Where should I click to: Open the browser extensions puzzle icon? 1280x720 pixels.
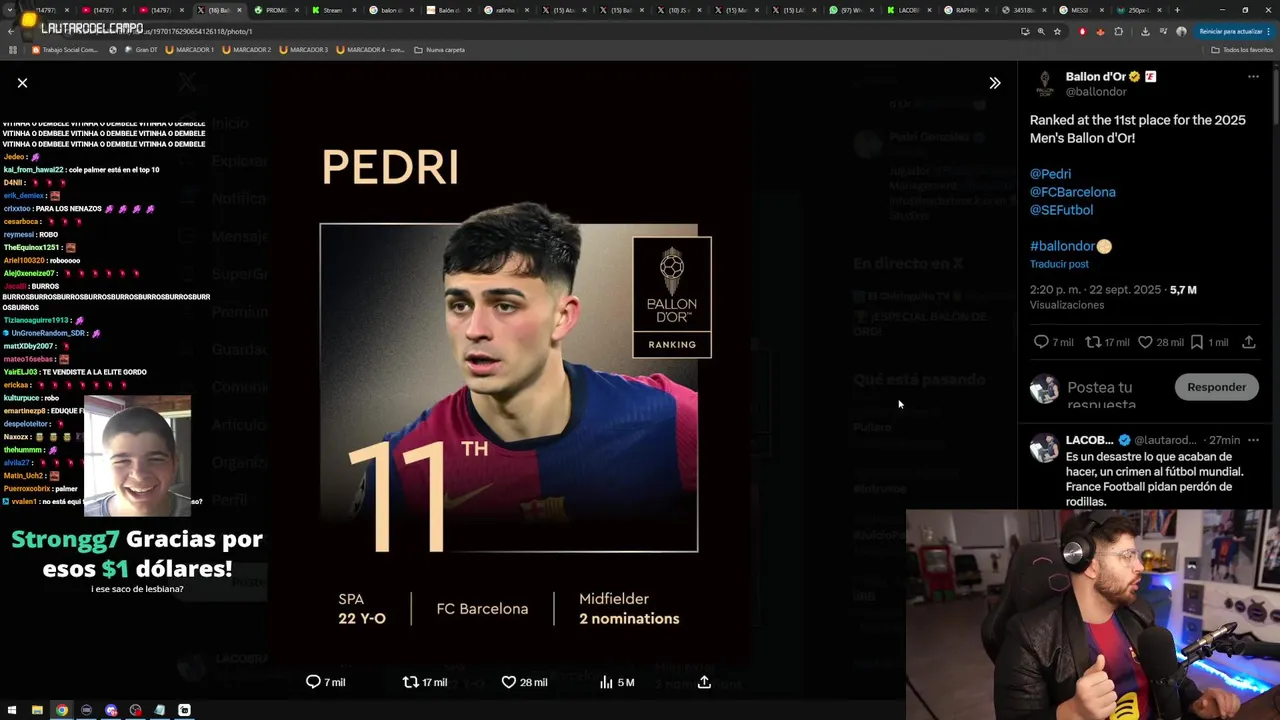(1119, 31)
